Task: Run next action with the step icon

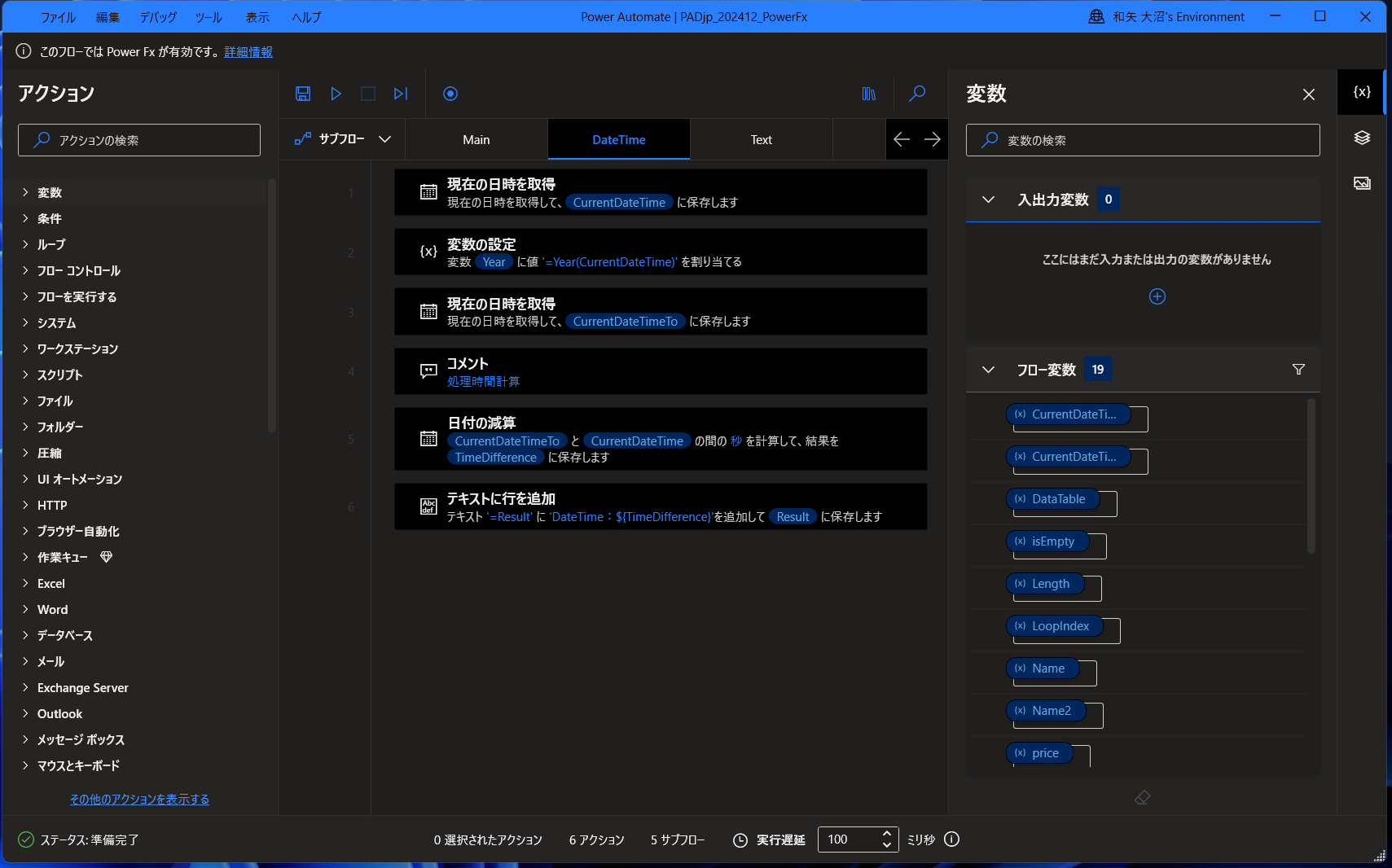Action: (x=401, y=94)
